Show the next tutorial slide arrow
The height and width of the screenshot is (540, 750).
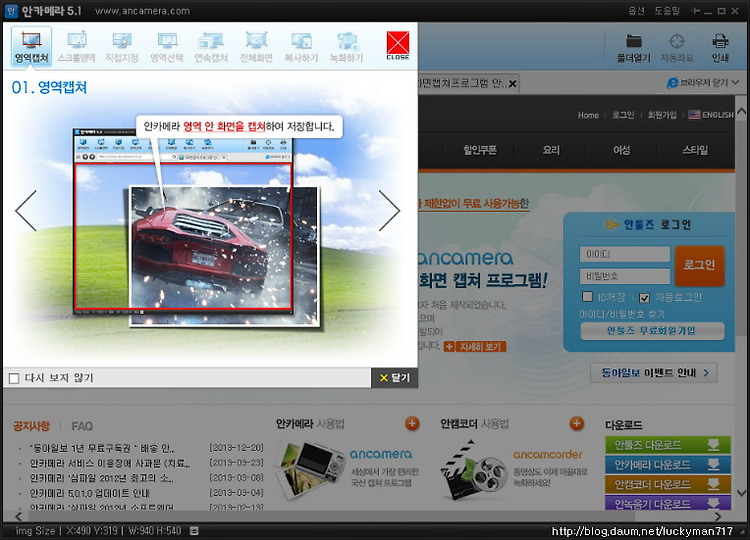[389, 210]
